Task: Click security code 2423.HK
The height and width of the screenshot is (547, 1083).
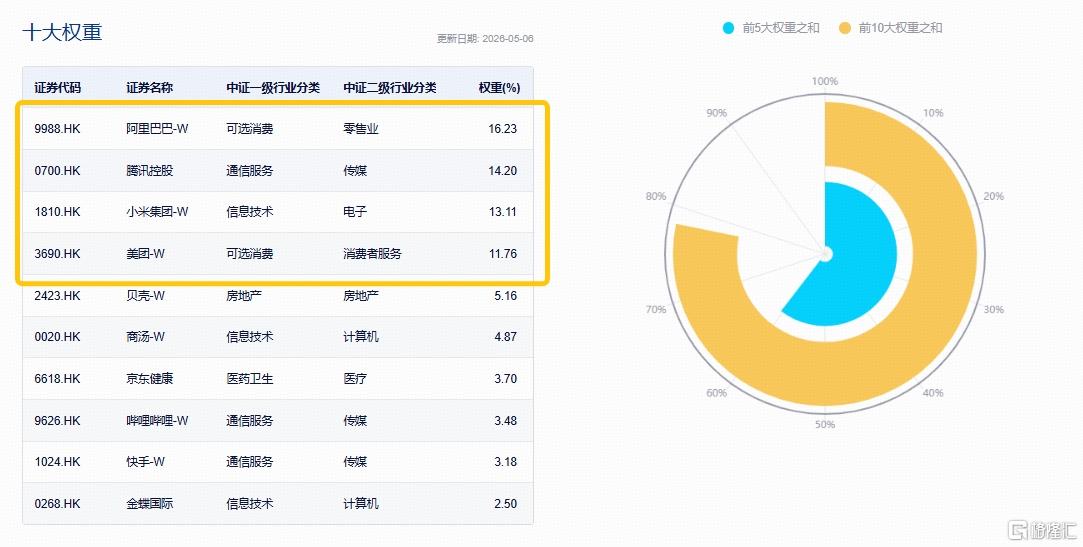Action: click(x=57, y=296)
